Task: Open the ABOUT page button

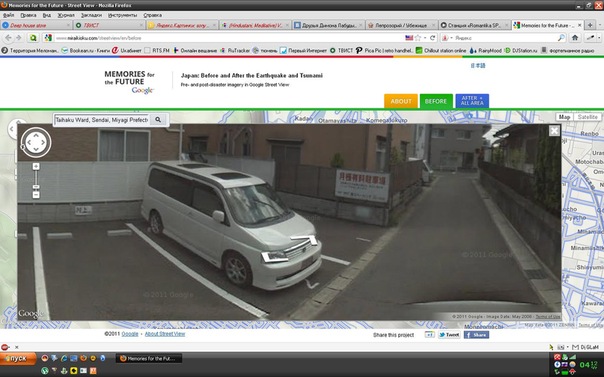Action: tap(401, 101)
